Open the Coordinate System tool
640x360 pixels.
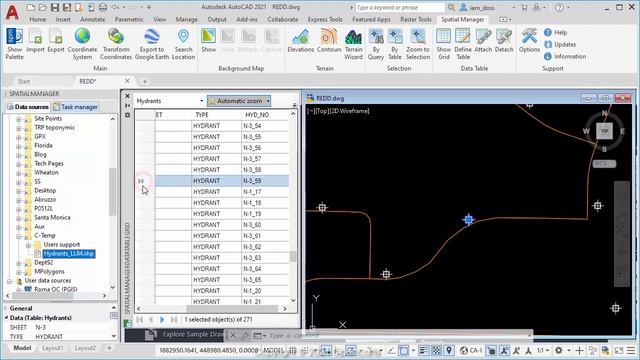point(82,44)
